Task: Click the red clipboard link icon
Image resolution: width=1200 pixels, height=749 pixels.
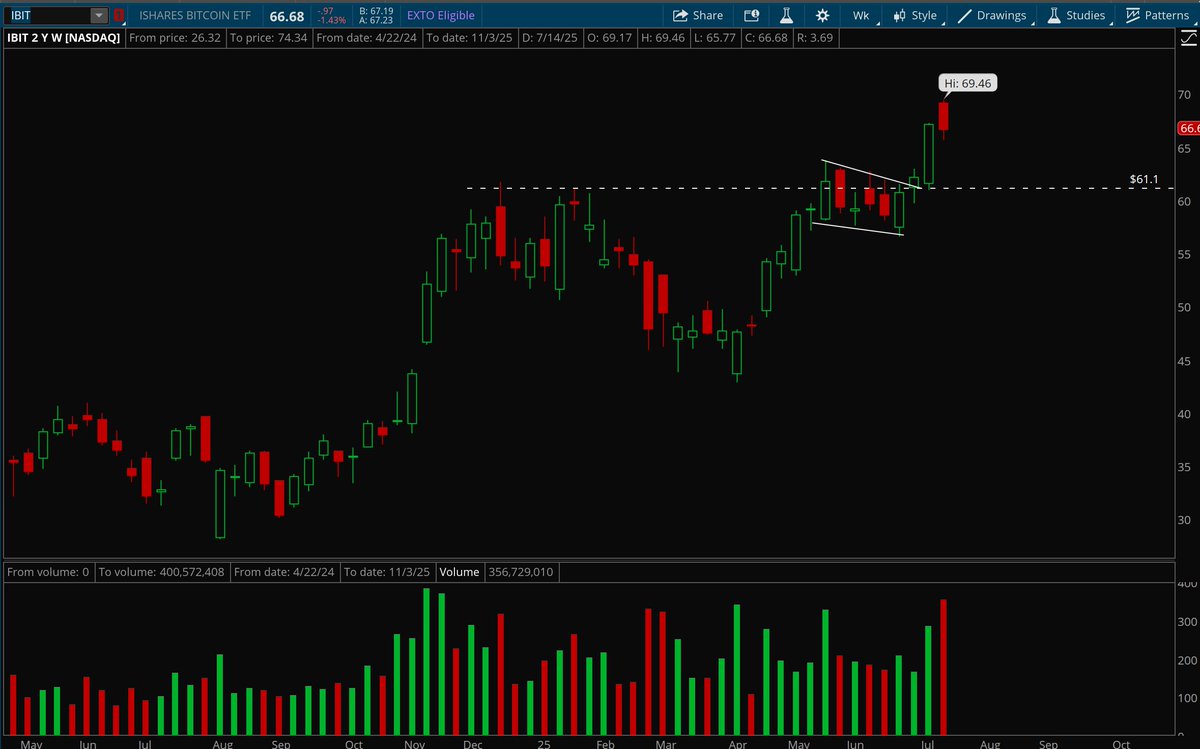Action: [x=120, y=15]
